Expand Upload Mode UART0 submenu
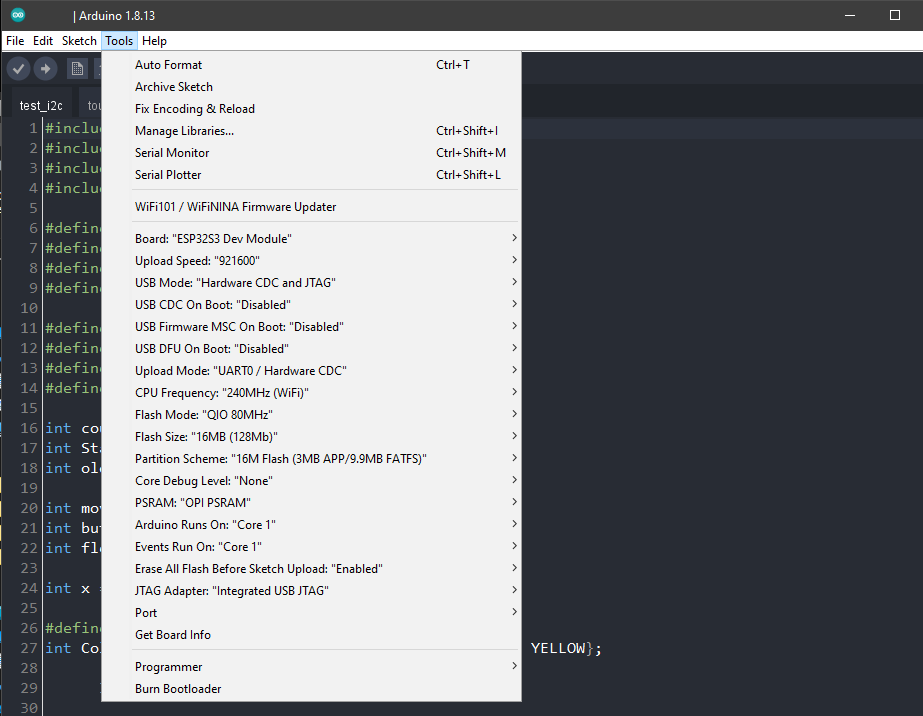923x716 pixels. click(311, 370)
